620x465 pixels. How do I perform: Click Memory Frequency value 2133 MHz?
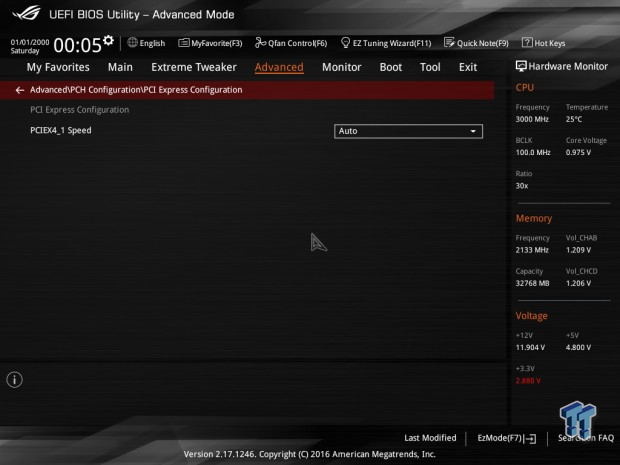coord(532,250)
